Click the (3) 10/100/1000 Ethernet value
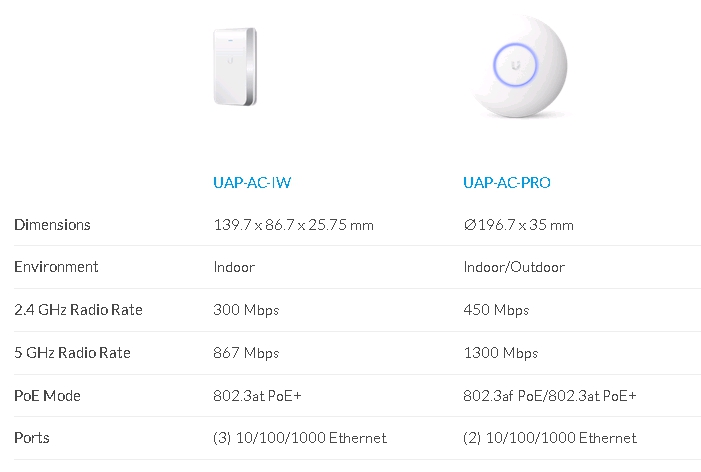 point(300,438)
